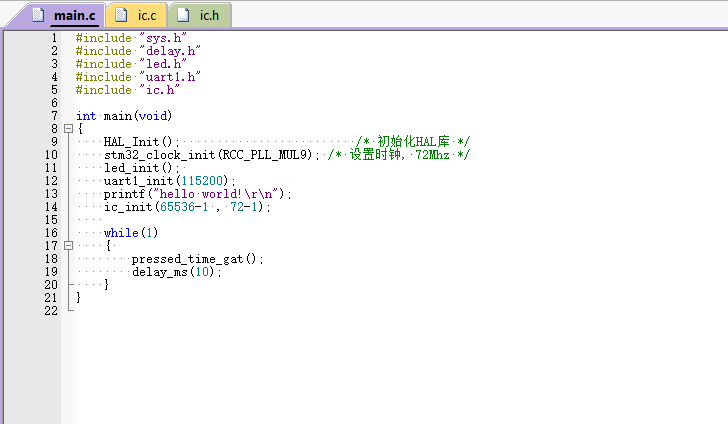Click the delay_ms(10) call

pos(176,272)
